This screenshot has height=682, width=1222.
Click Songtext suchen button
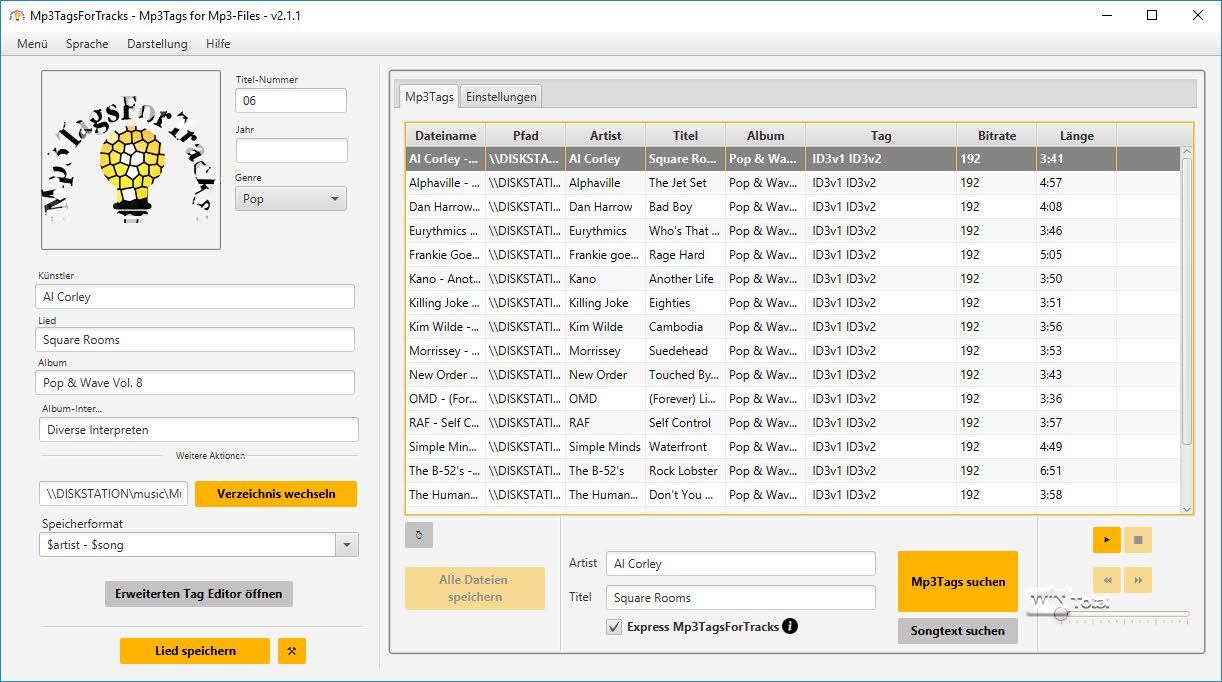coord(957,631)
